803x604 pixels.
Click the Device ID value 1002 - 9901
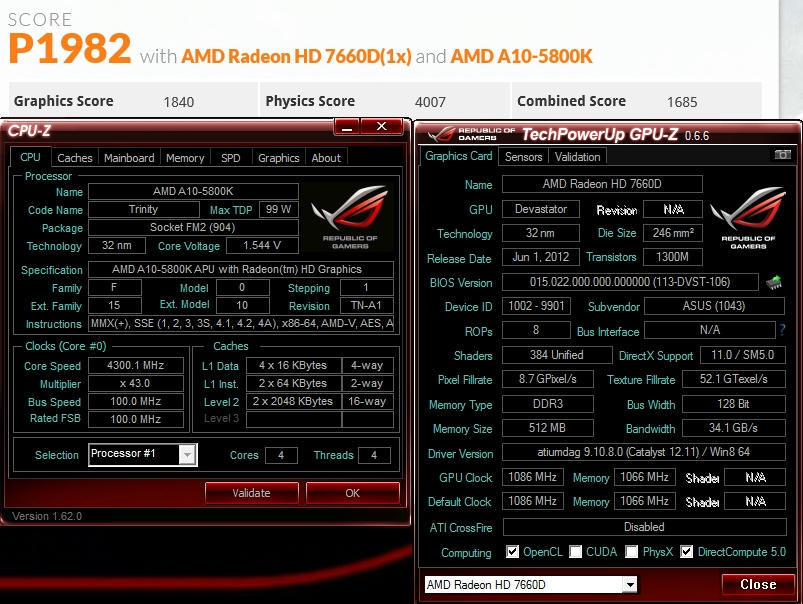coord(536,306)
